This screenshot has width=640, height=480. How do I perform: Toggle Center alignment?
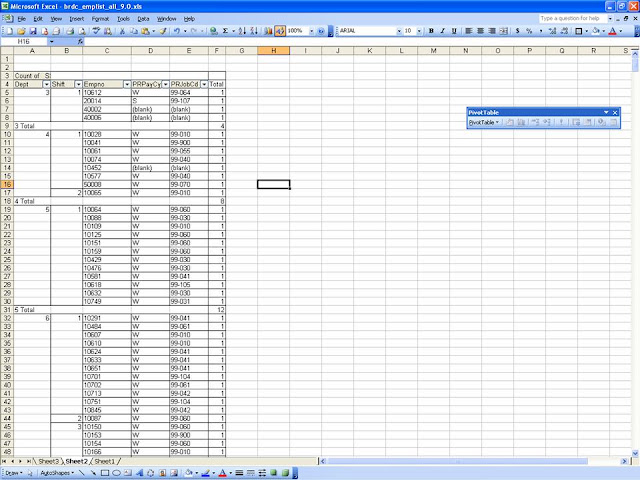[480, 31]
